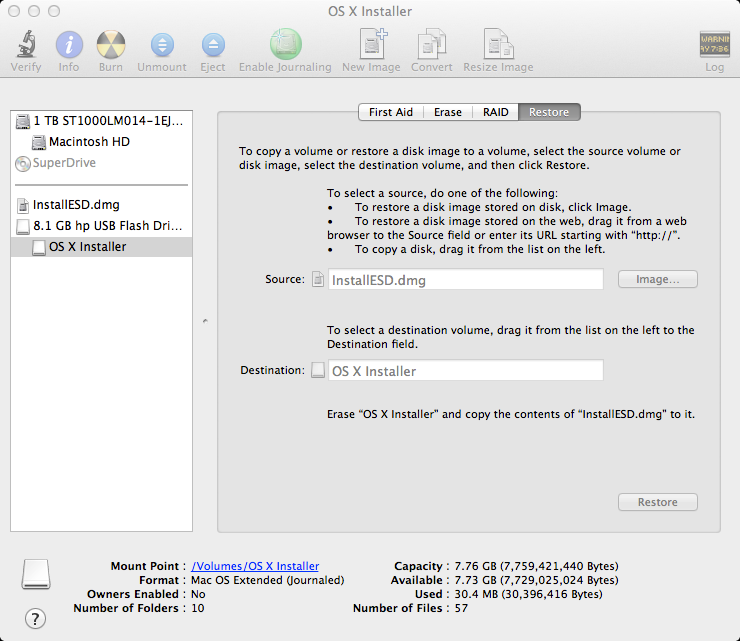Select the Restore tab
Screen dimensions: 740x641
click(549, 112)
